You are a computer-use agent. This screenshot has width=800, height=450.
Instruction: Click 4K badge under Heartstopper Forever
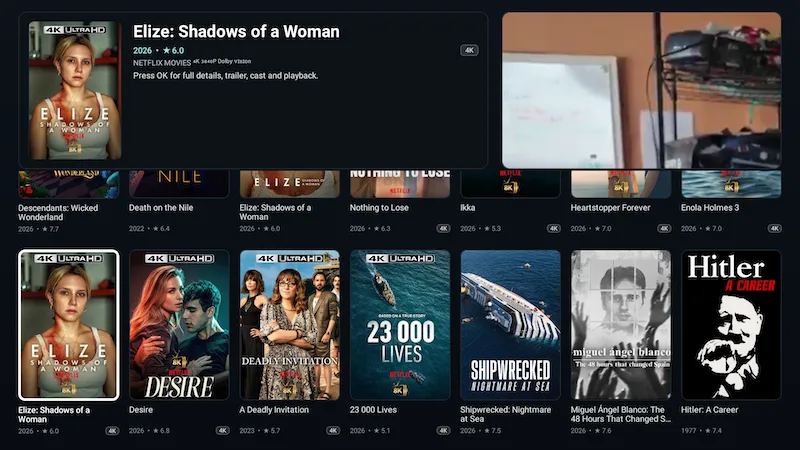tap(664, 229)
